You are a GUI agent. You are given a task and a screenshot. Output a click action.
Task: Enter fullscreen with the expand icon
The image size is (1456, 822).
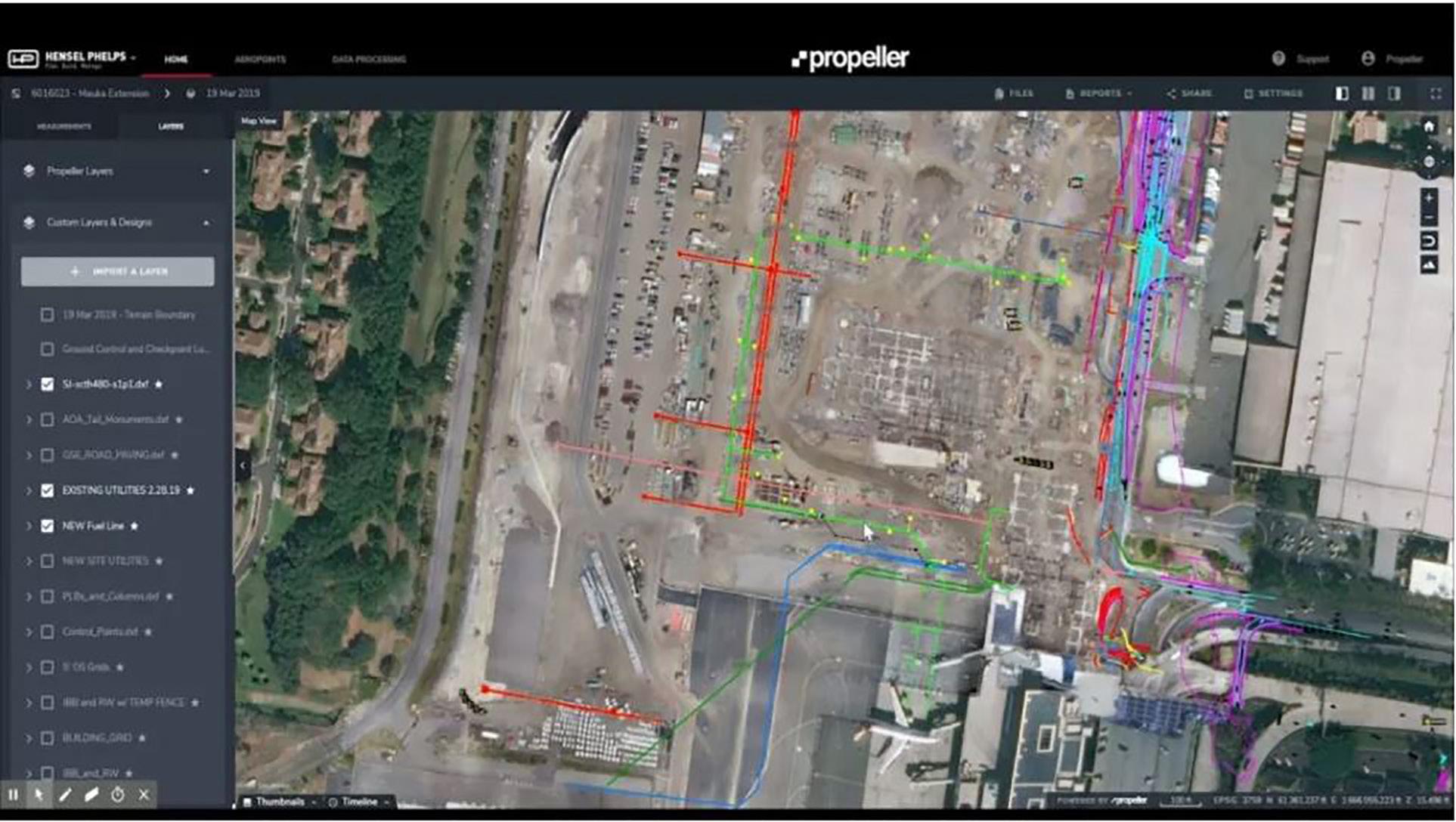[1435, 94]
